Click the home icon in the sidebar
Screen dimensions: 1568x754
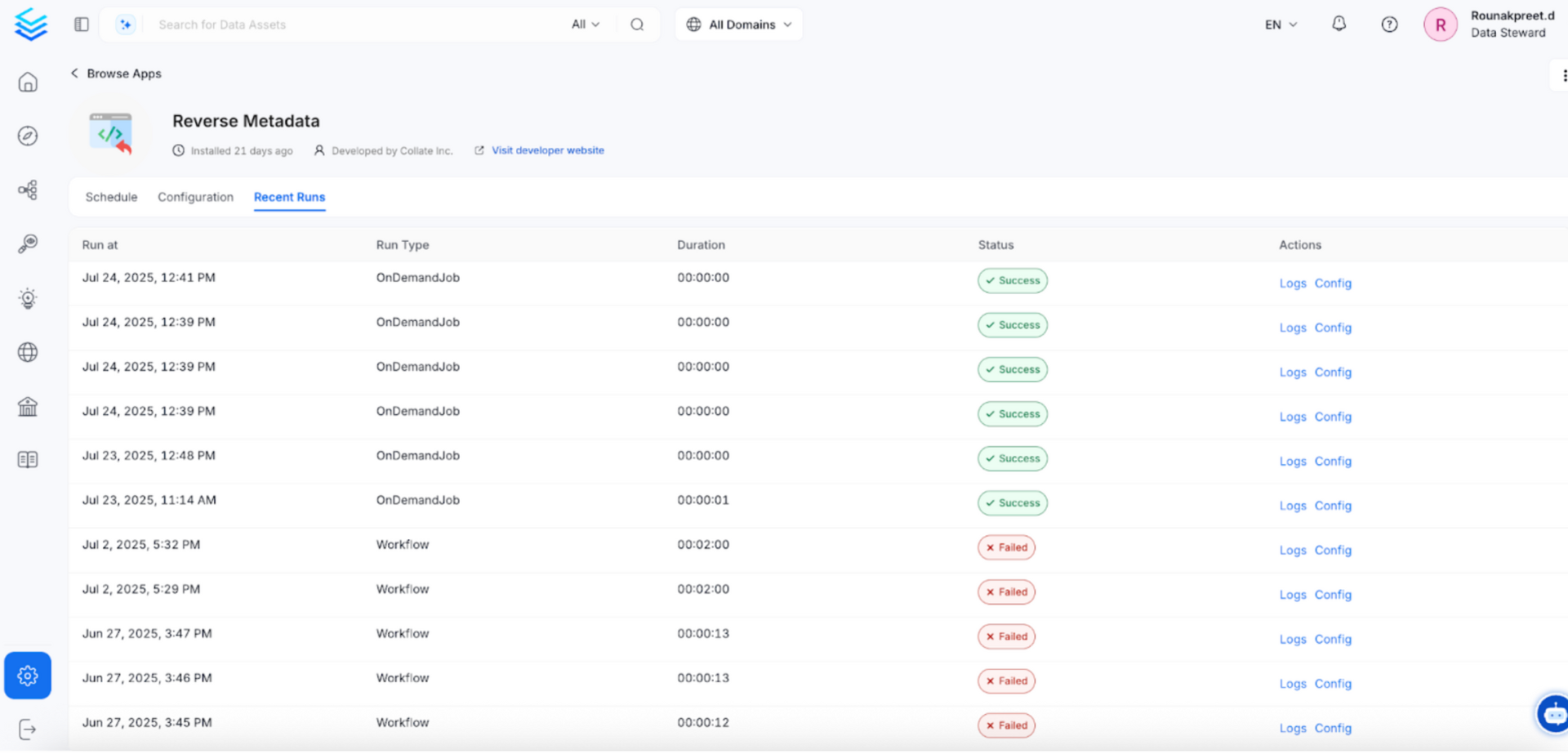(28, 83)
